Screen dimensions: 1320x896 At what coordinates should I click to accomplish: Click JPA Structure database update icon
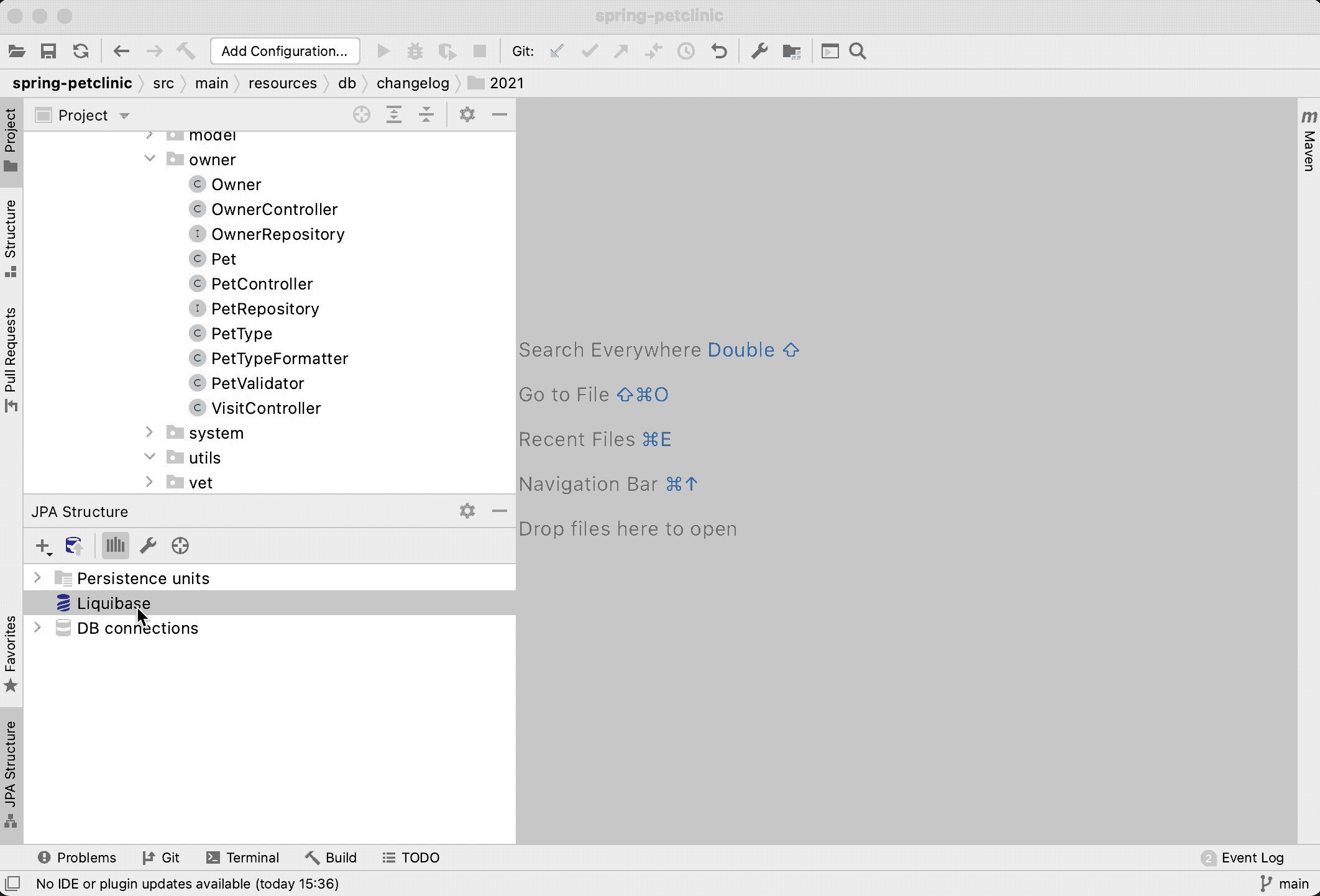[74, 546]
